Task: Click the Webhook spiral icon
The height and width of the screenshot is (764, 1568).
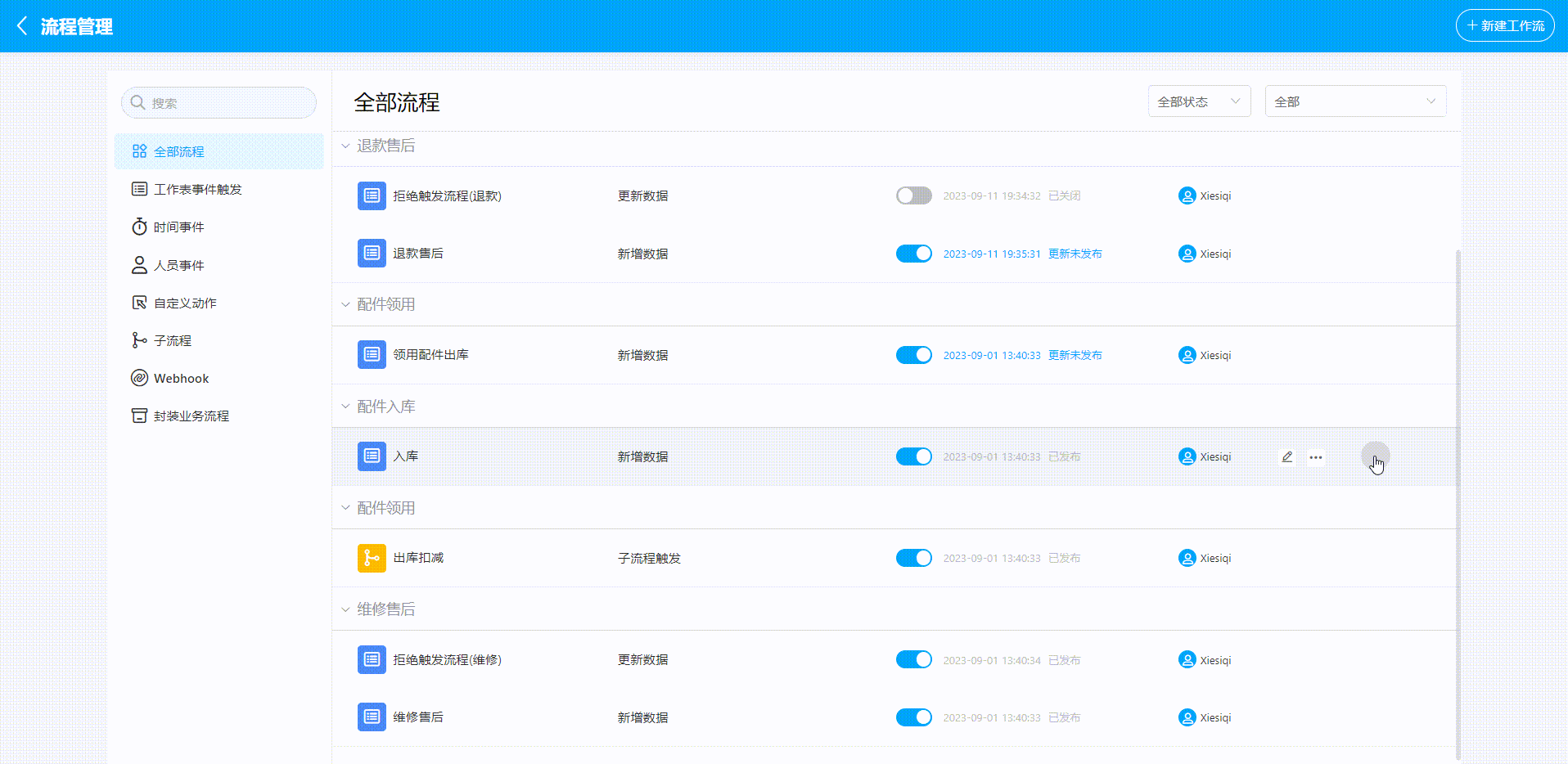Action: (139, 378)
